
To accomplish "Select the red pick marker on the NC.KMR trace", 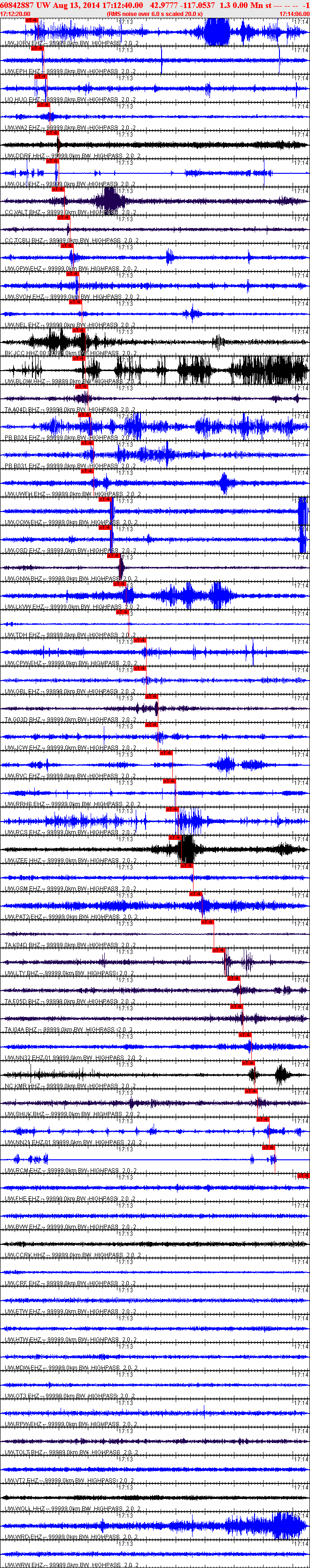I will tap(248, 1063).
